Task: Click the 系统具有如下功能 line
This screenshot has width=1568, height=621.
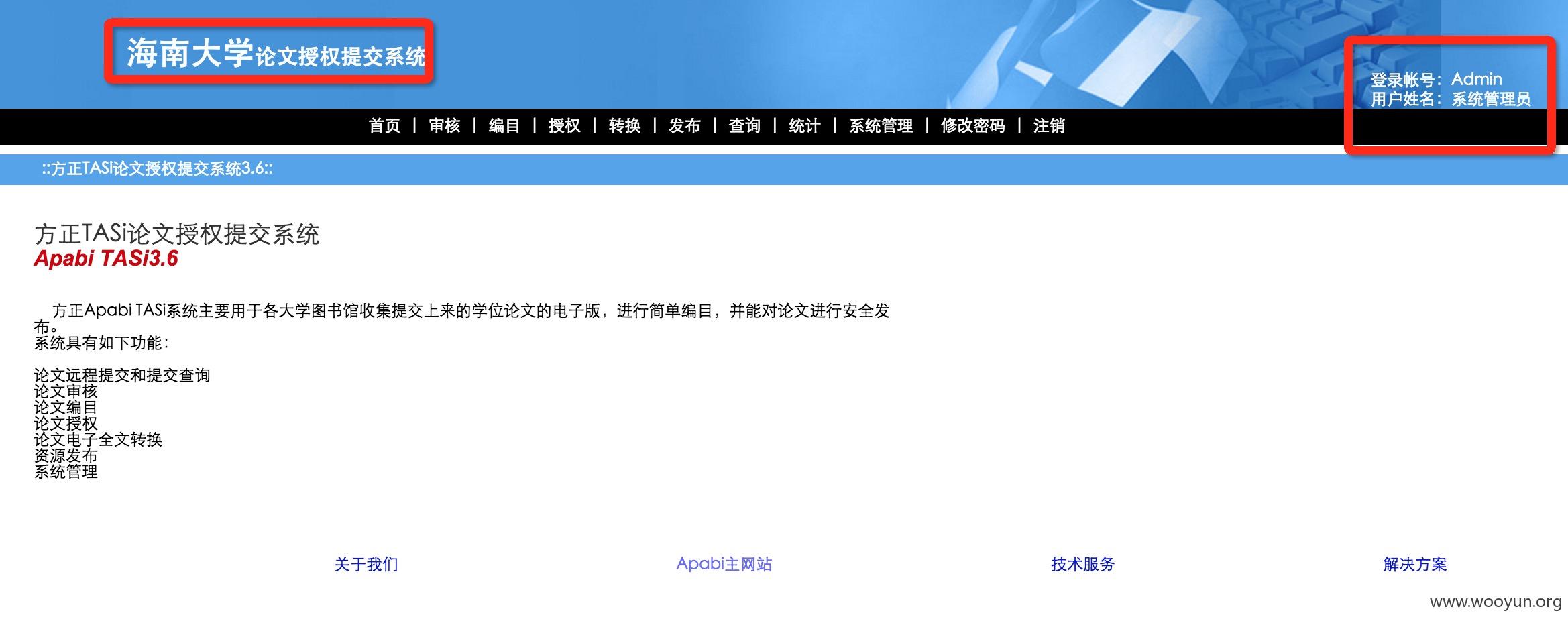Action: click(x=101, y=343)
